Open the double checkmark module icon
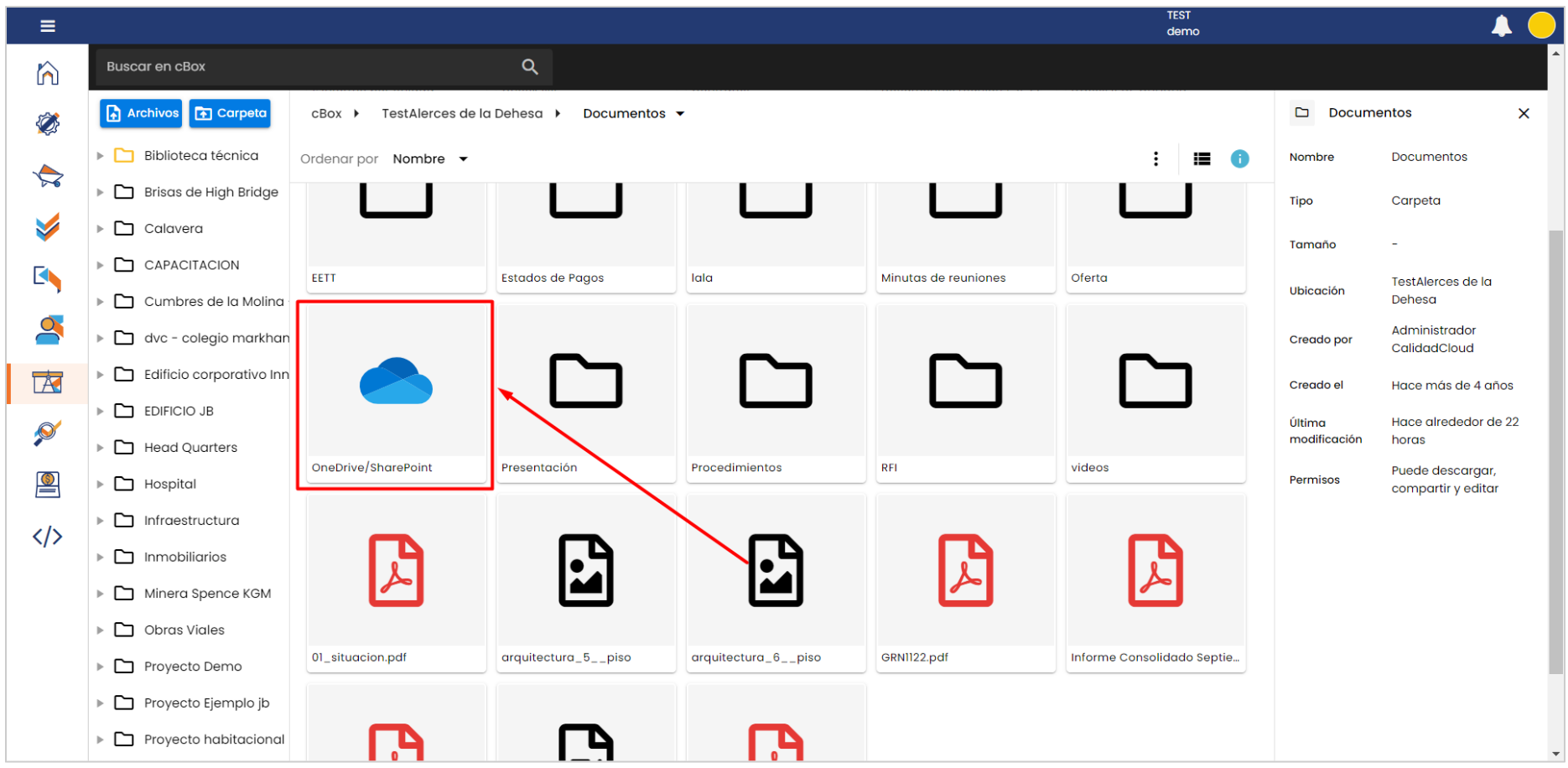The image size is (1568, 768). click(x=48, y=227)
